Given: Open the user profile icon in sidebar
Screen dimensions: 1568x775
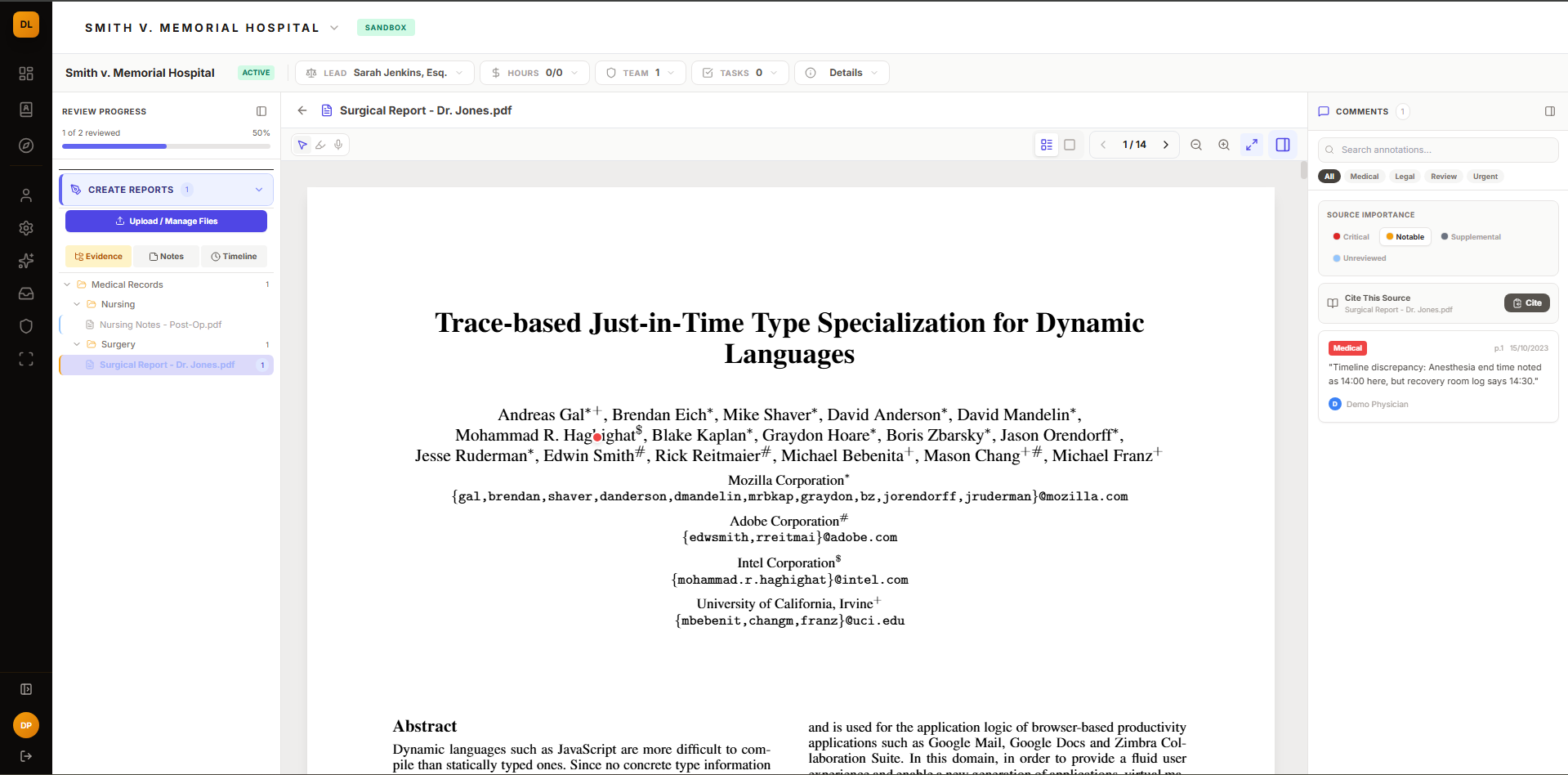Looking at the screenshot, I should point(26,195).
